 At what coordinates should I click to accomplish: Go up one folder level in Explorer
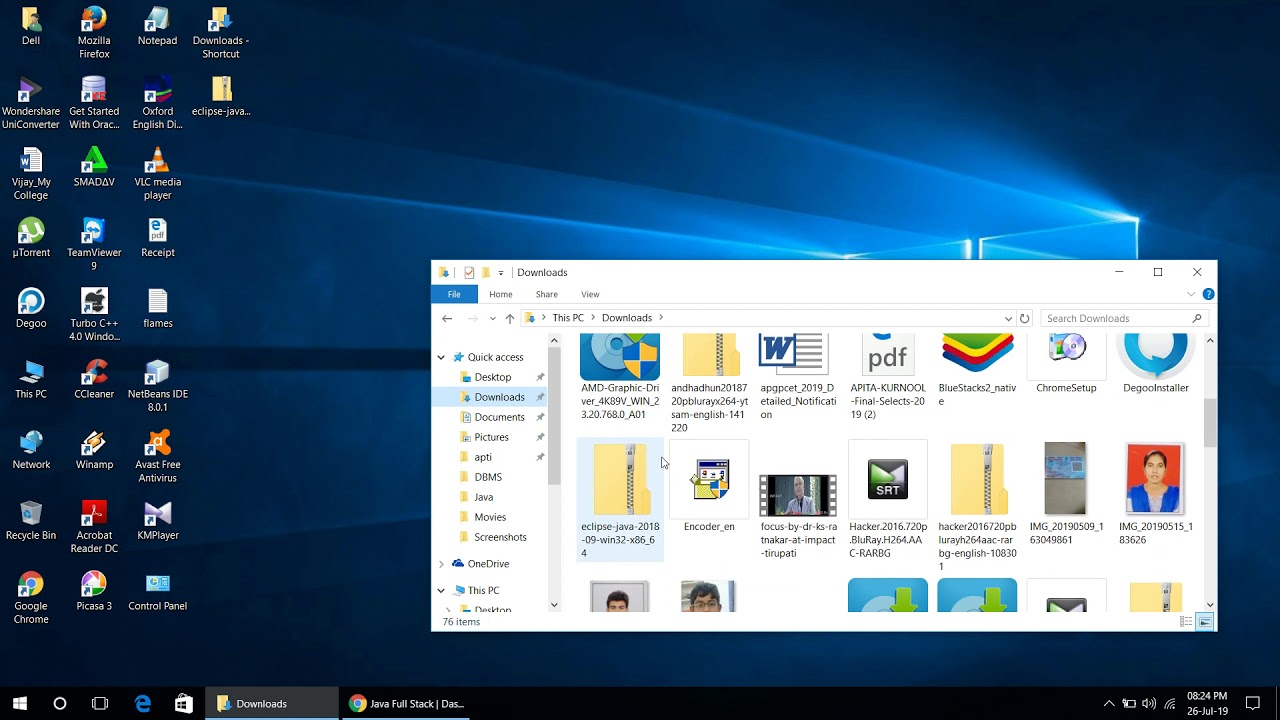pyautogui.click(x=510, y=318)
